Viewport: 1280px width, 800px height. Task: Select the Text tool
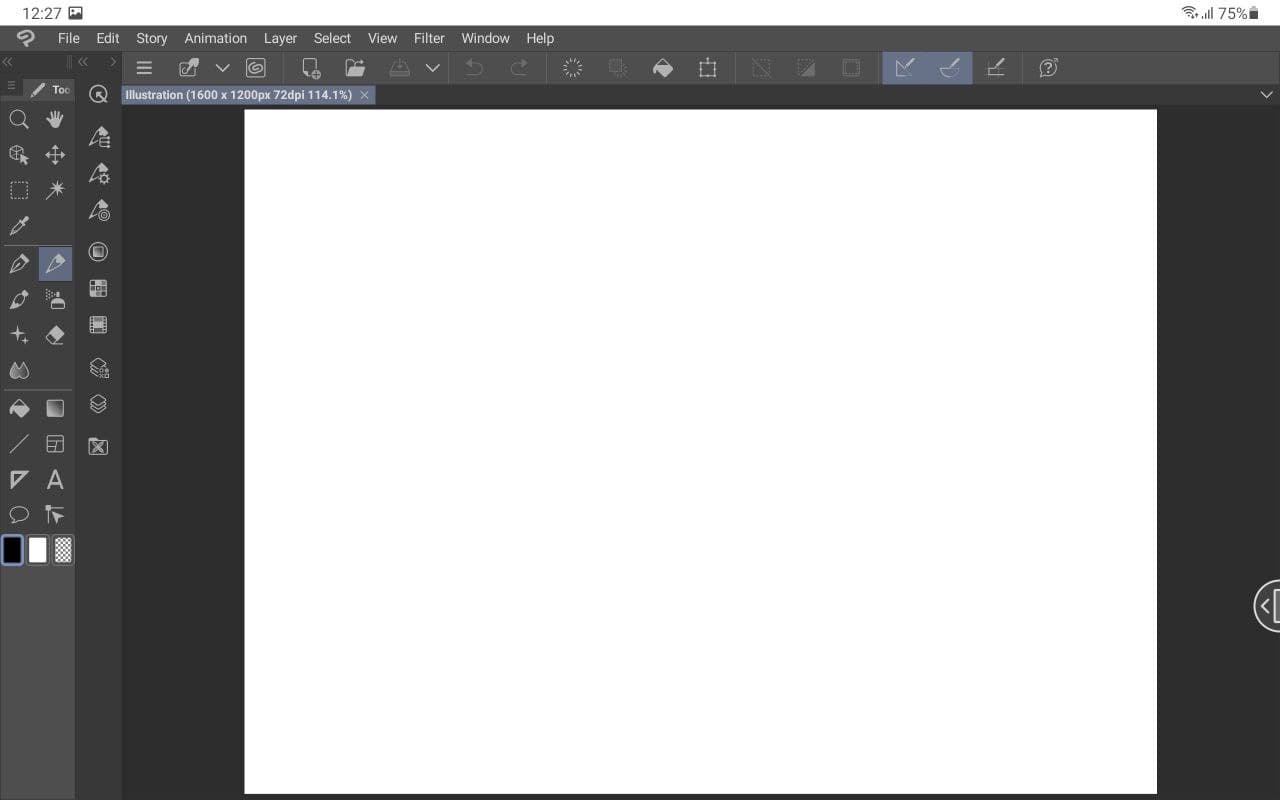[x=55, y=480]
